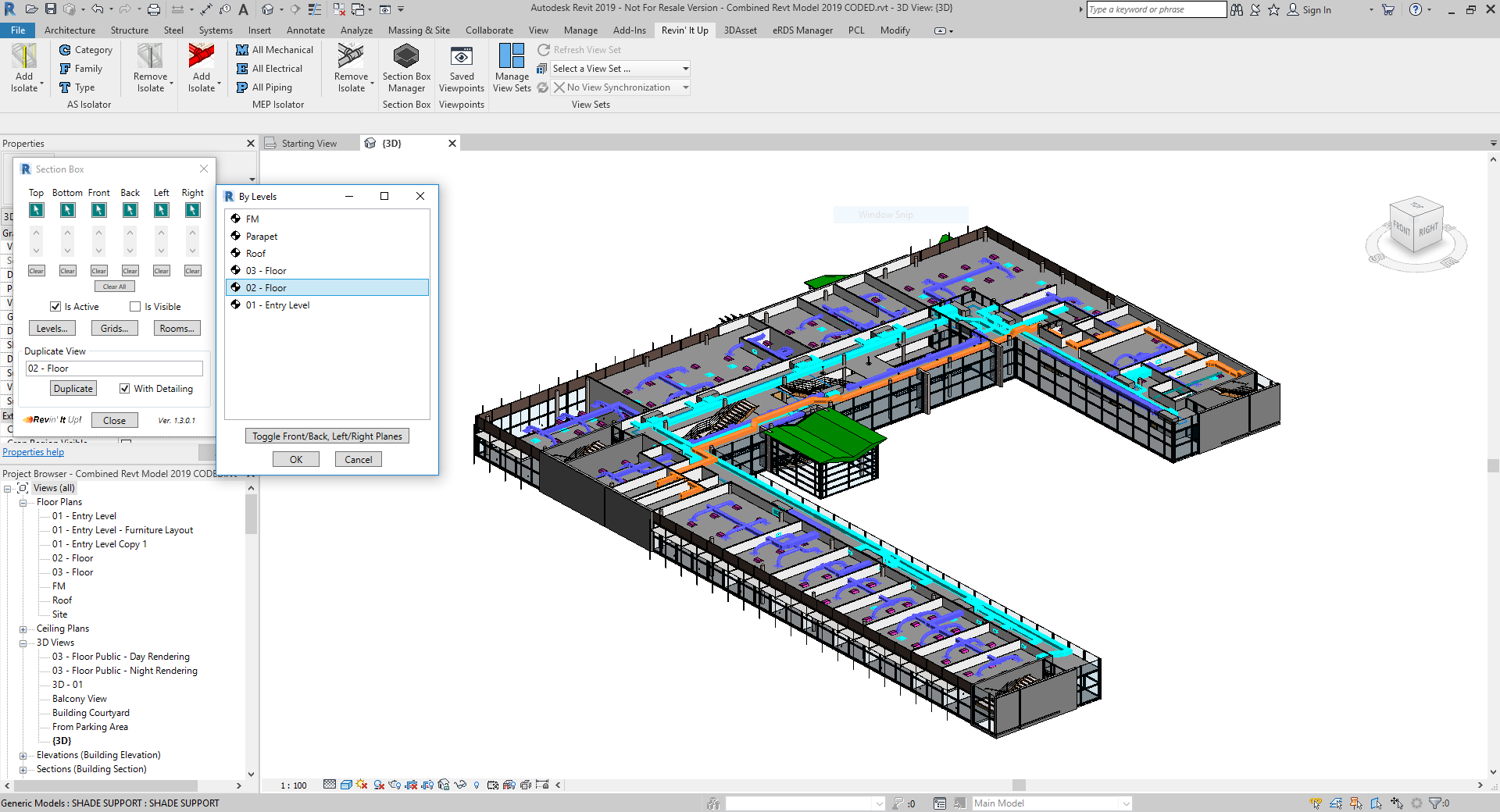Click the All Piping isolator icon
The image size is (1500, 812).
242,87
